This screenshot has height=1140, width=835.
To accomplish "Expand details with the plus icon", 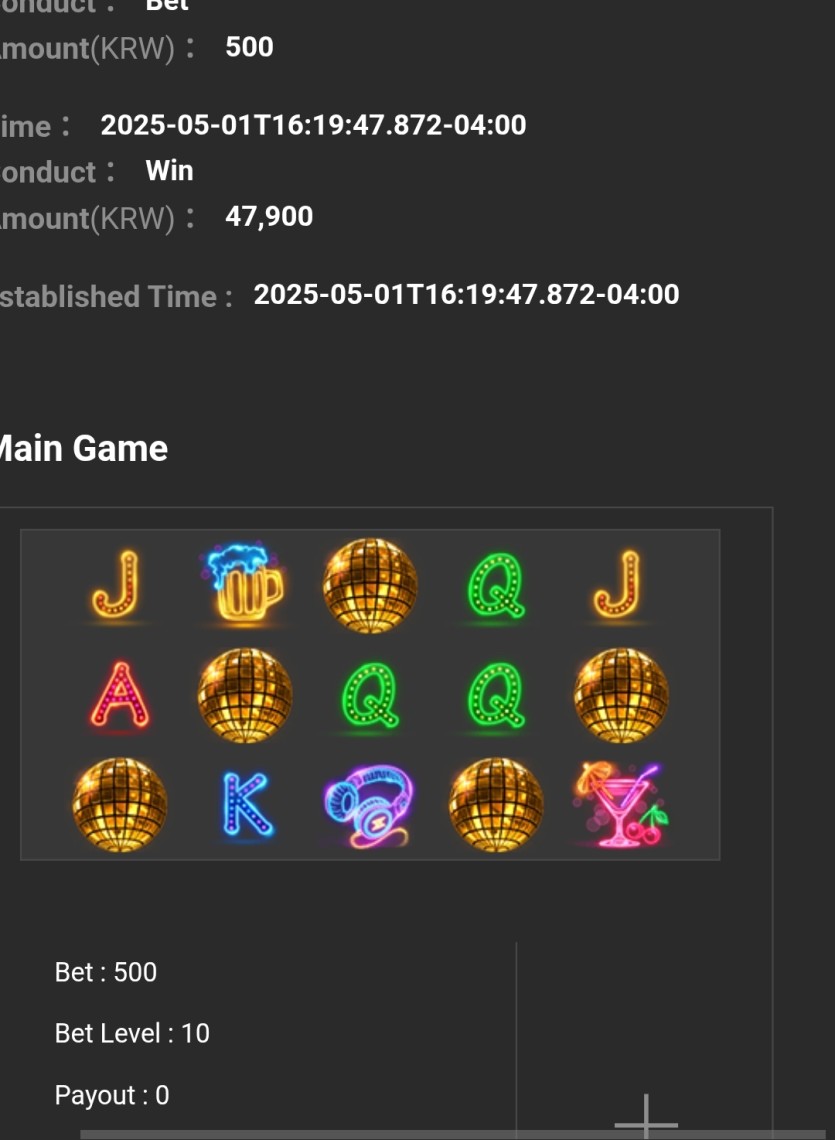I will point(646,1118).
